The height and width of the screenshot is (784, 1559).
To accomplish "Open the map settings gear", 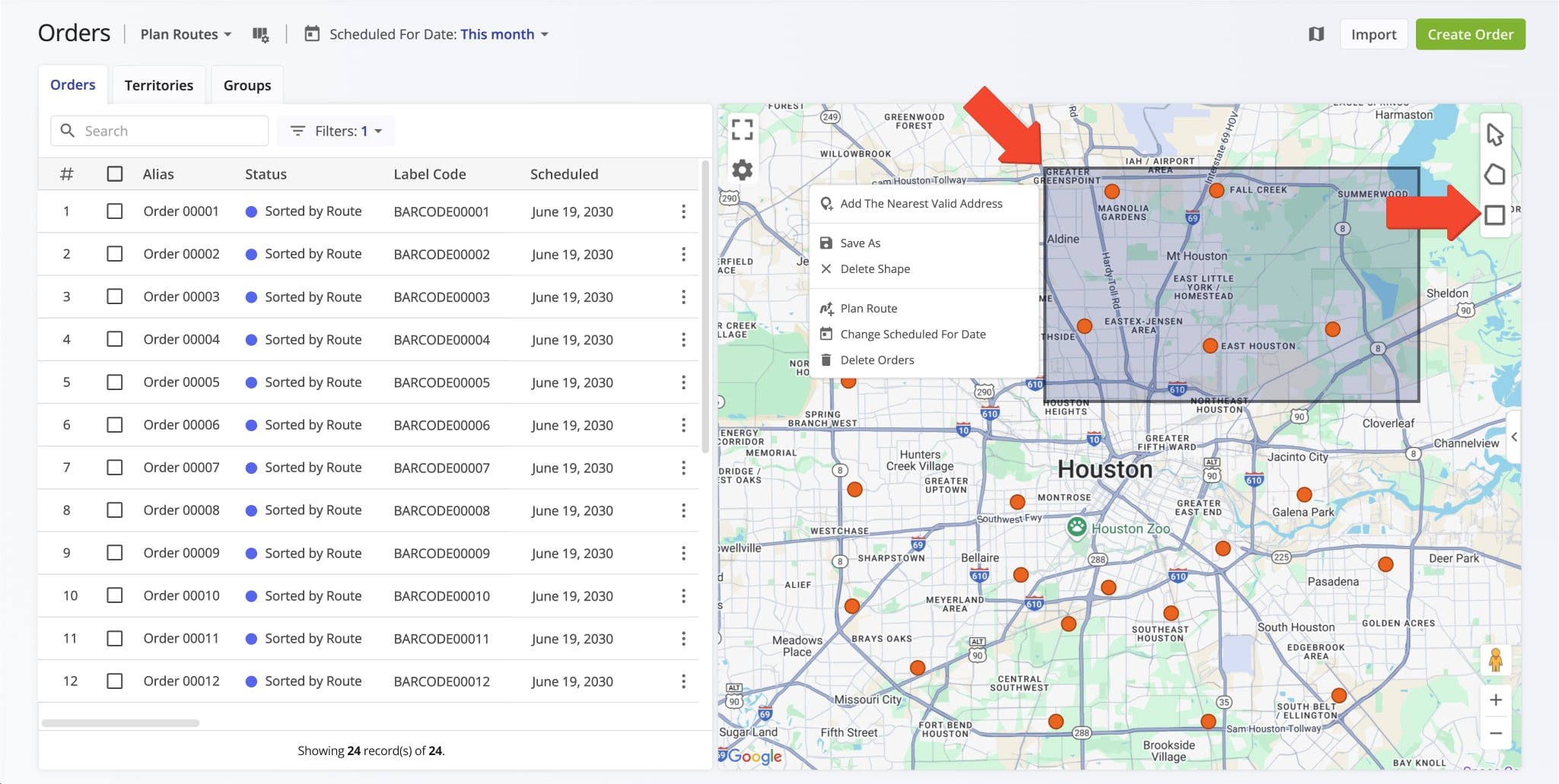I will pos(742,169).
